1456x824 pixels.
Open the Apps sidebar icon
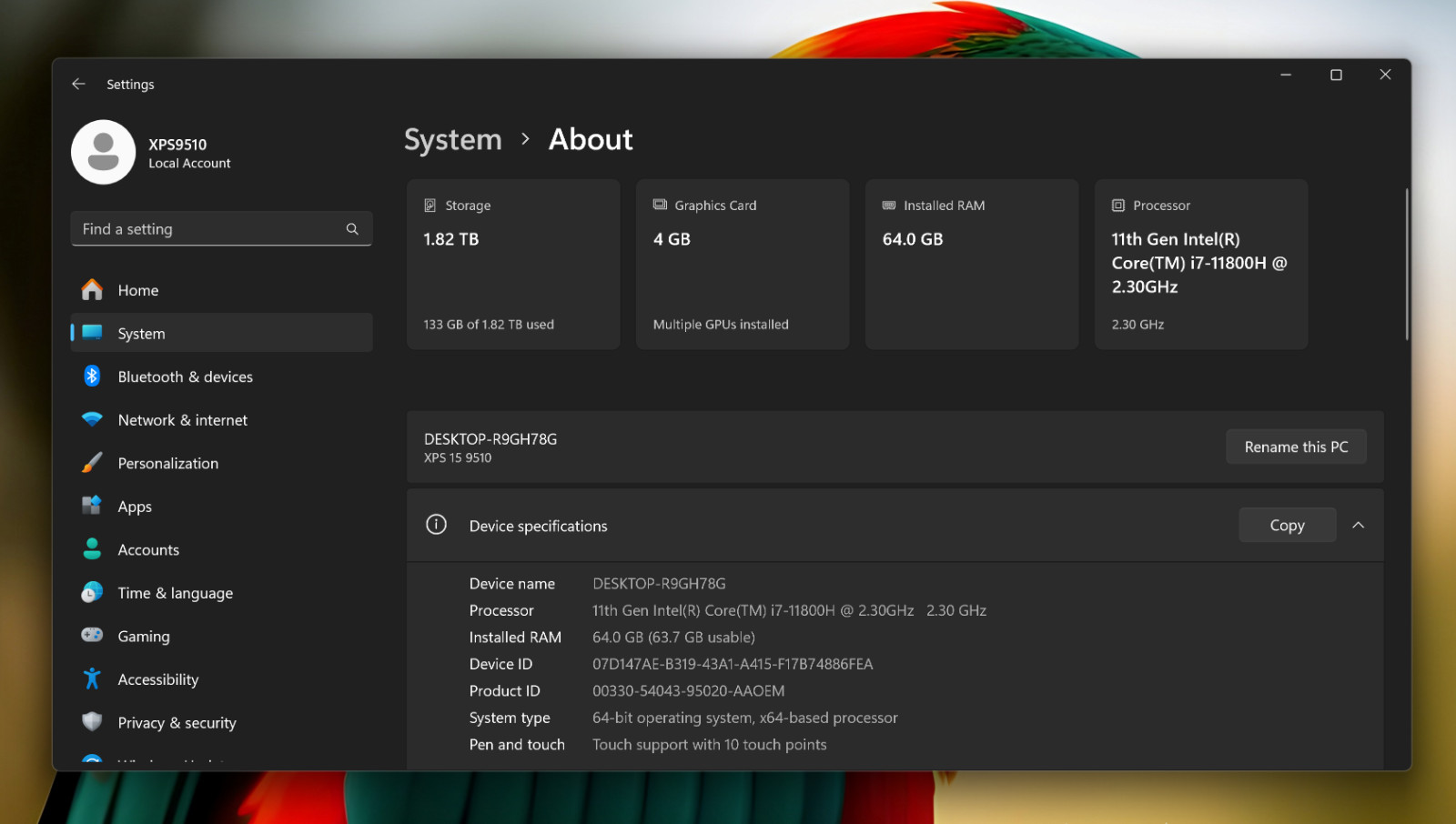tap(92, 506)
